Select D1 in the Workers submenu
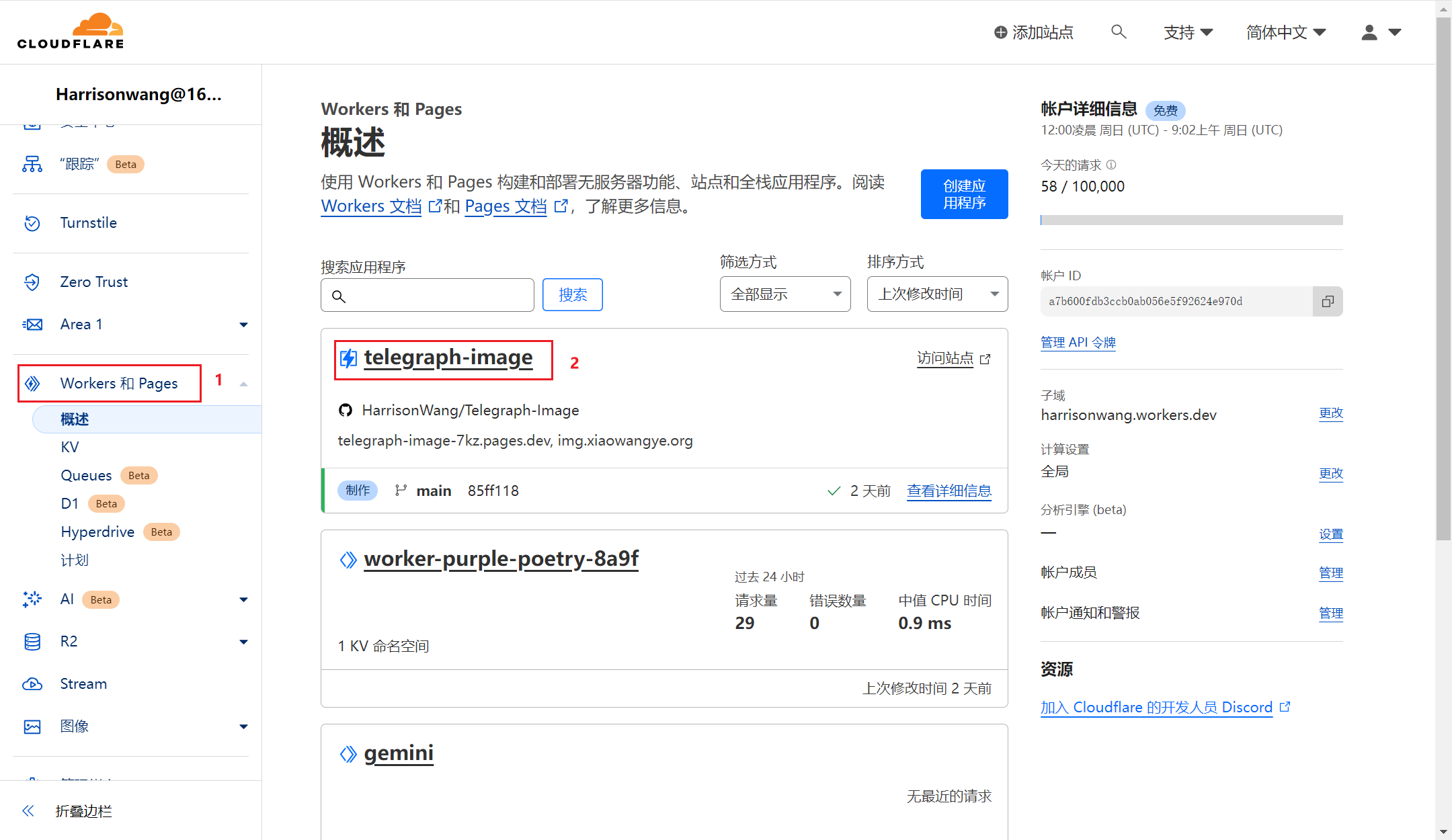 pos(69,504)
